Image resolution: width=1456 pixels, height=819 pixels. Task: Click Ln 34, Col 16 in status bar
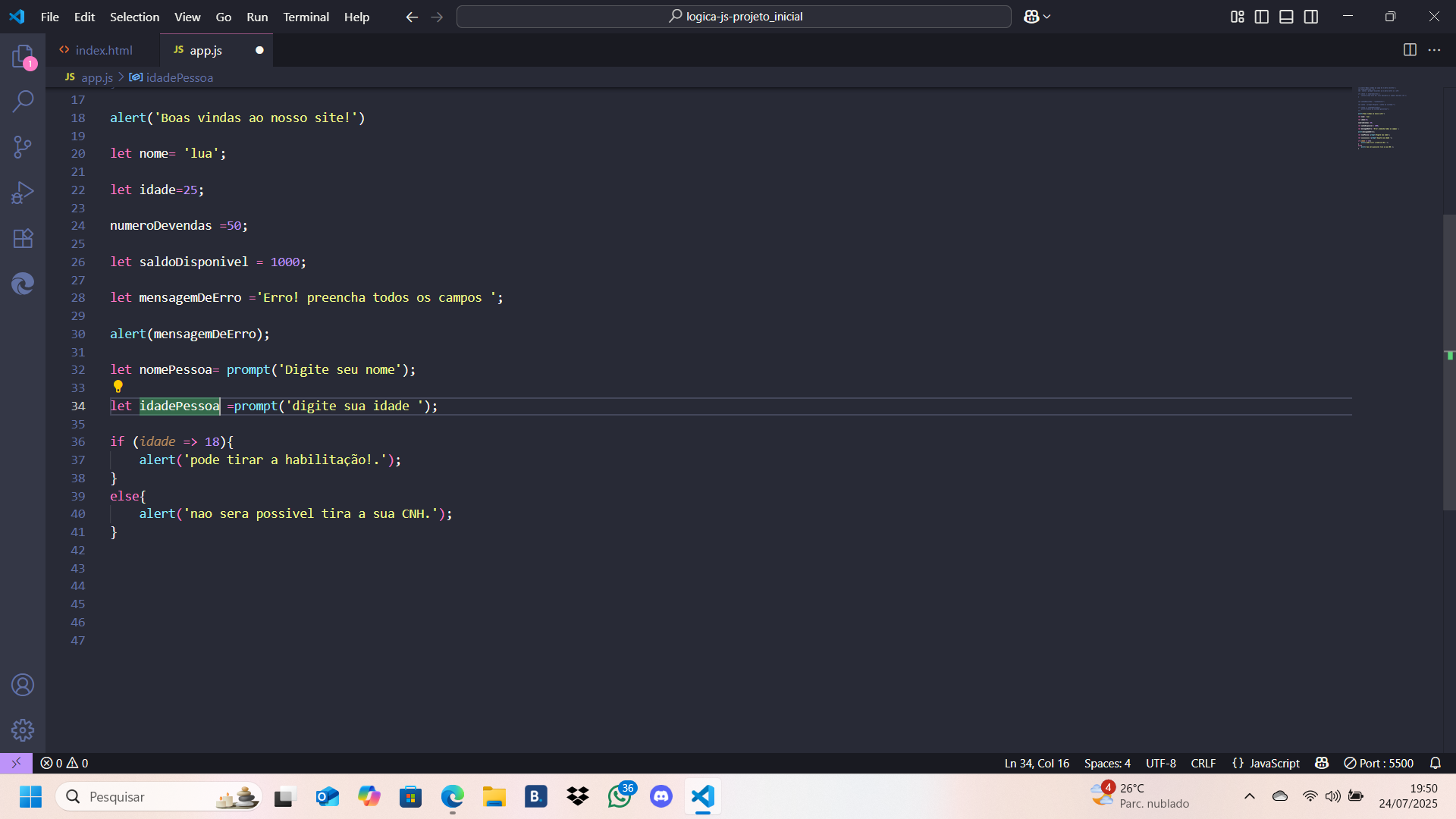pyautogui.click(x=1037, y=763)
